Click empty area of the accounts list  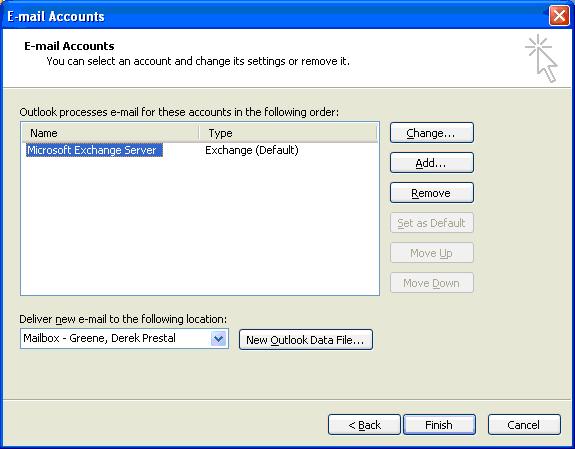tap(200, 227)
